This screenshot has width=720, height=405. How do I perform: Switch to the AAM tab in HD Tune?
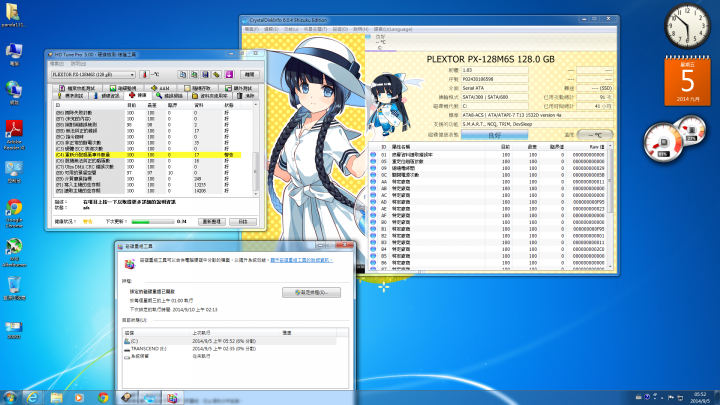161,88
